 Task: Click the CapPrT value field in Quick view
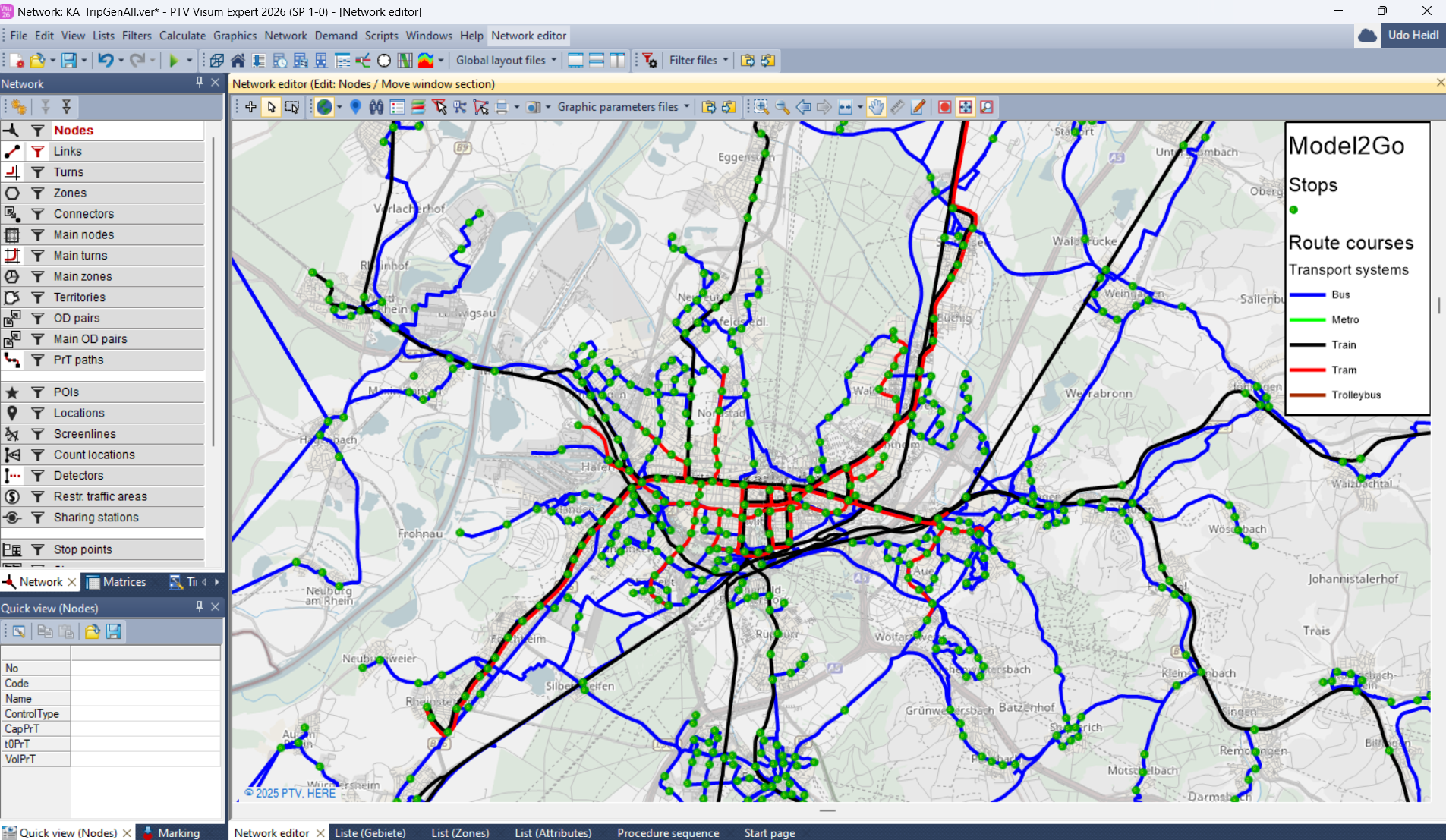point(145,728)
